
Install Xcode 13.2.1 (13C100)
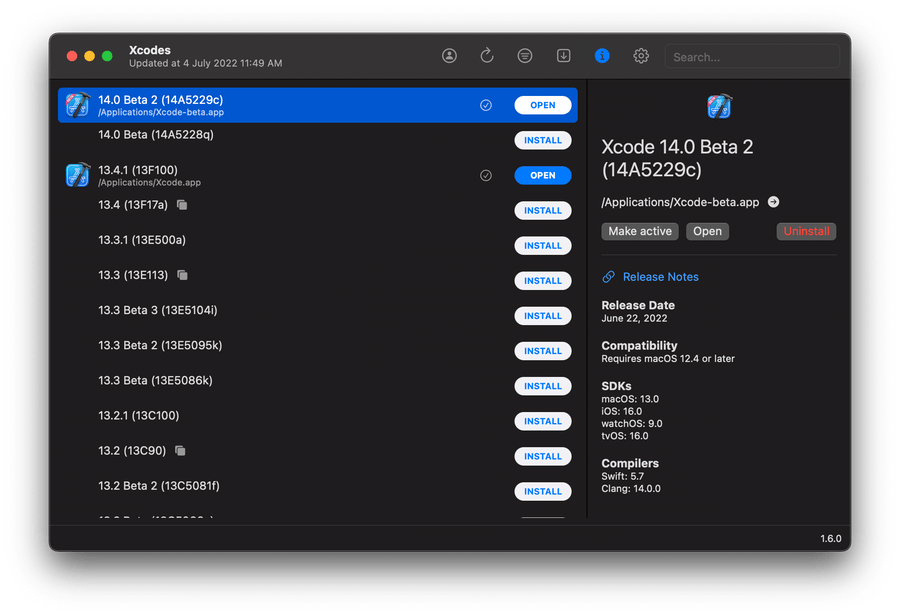[x=542, y=421]
